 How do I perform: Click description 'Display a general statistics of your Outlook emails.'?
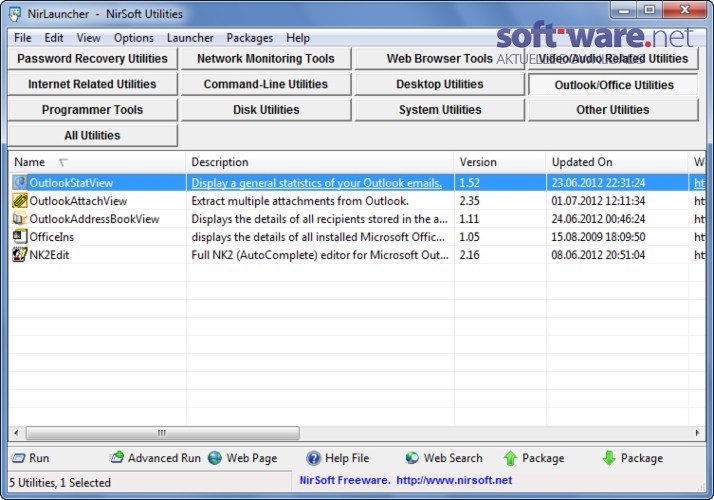[316, 183]
